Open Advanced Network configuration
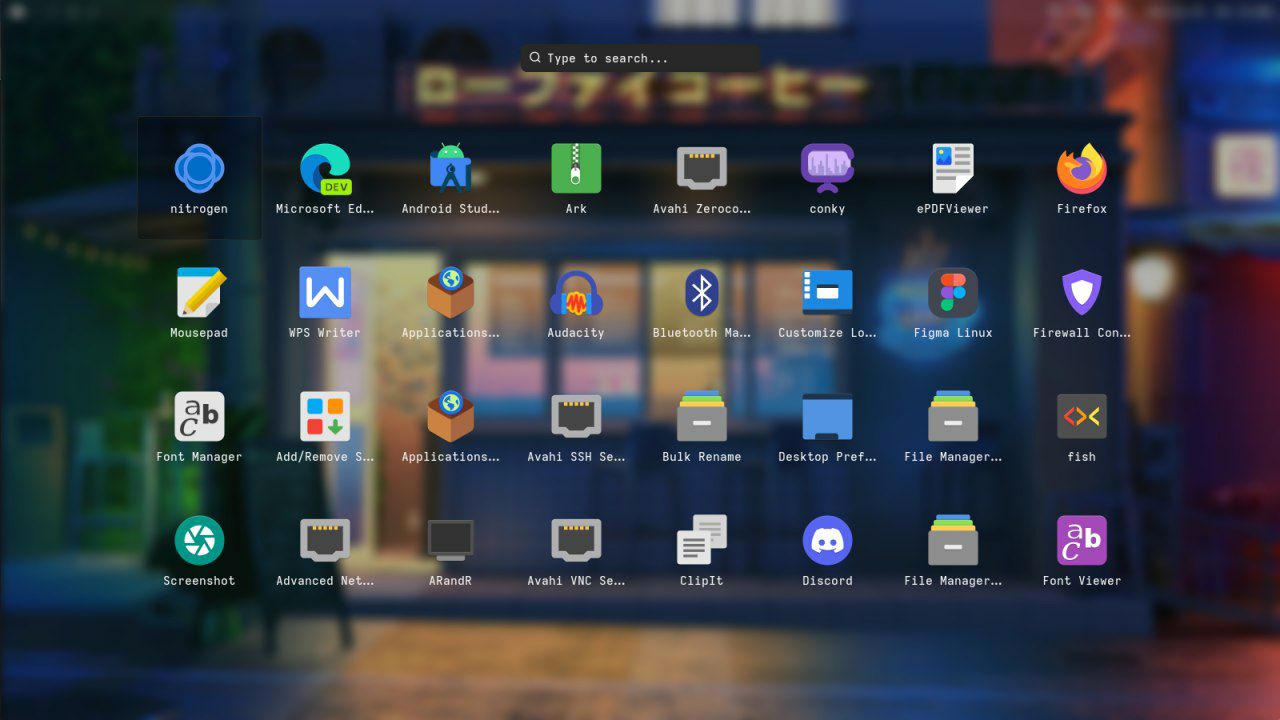This screenshot has height=720, width=1280. coord(325,550)
